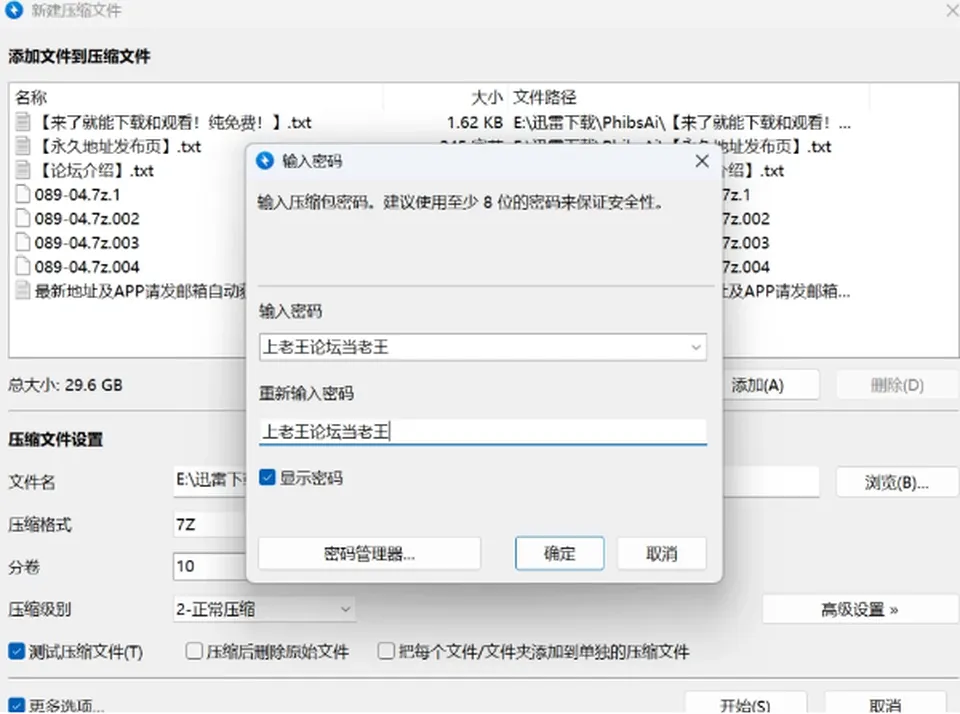Confirm the password with 确定

560,554
